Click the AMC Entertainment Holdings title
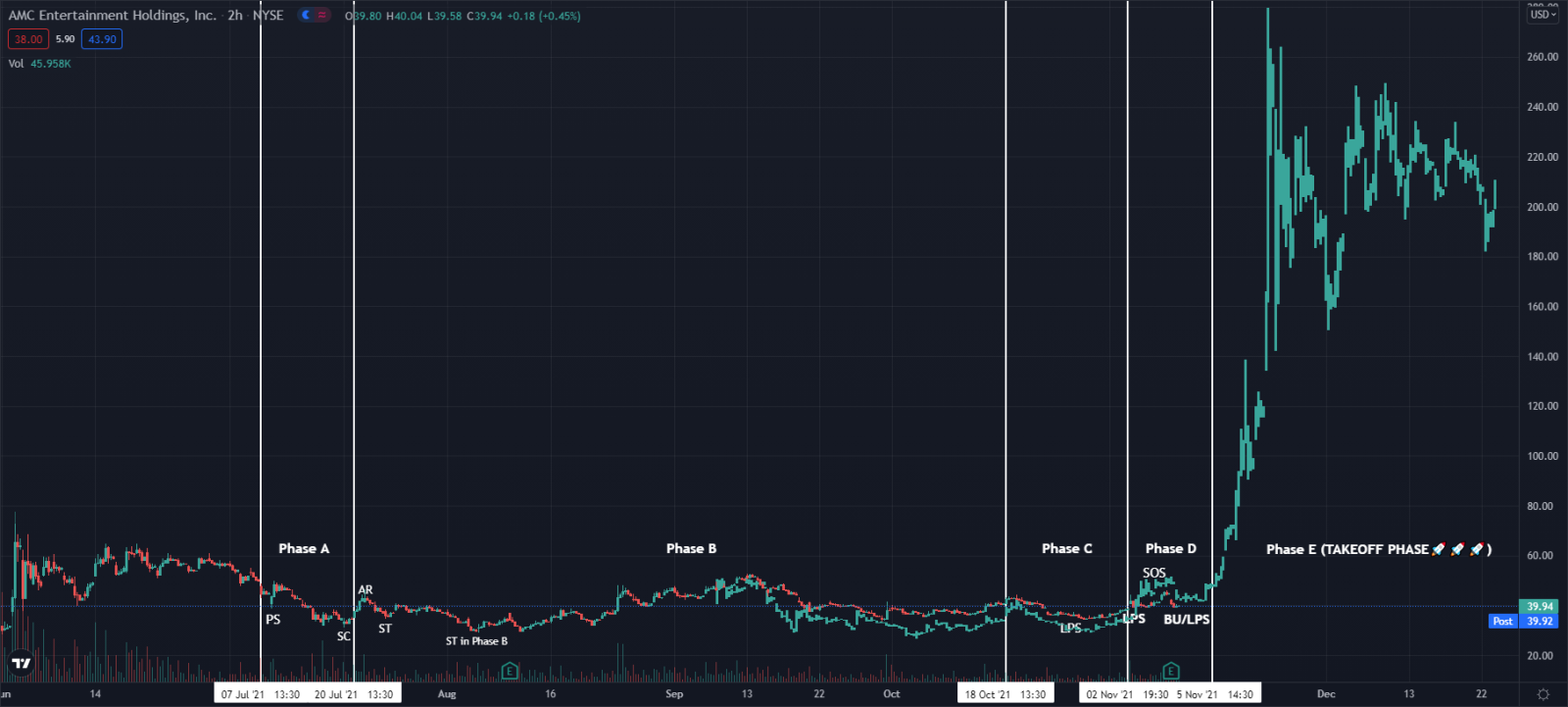This screenshot has height=707, width=1568. click(113, 15)
